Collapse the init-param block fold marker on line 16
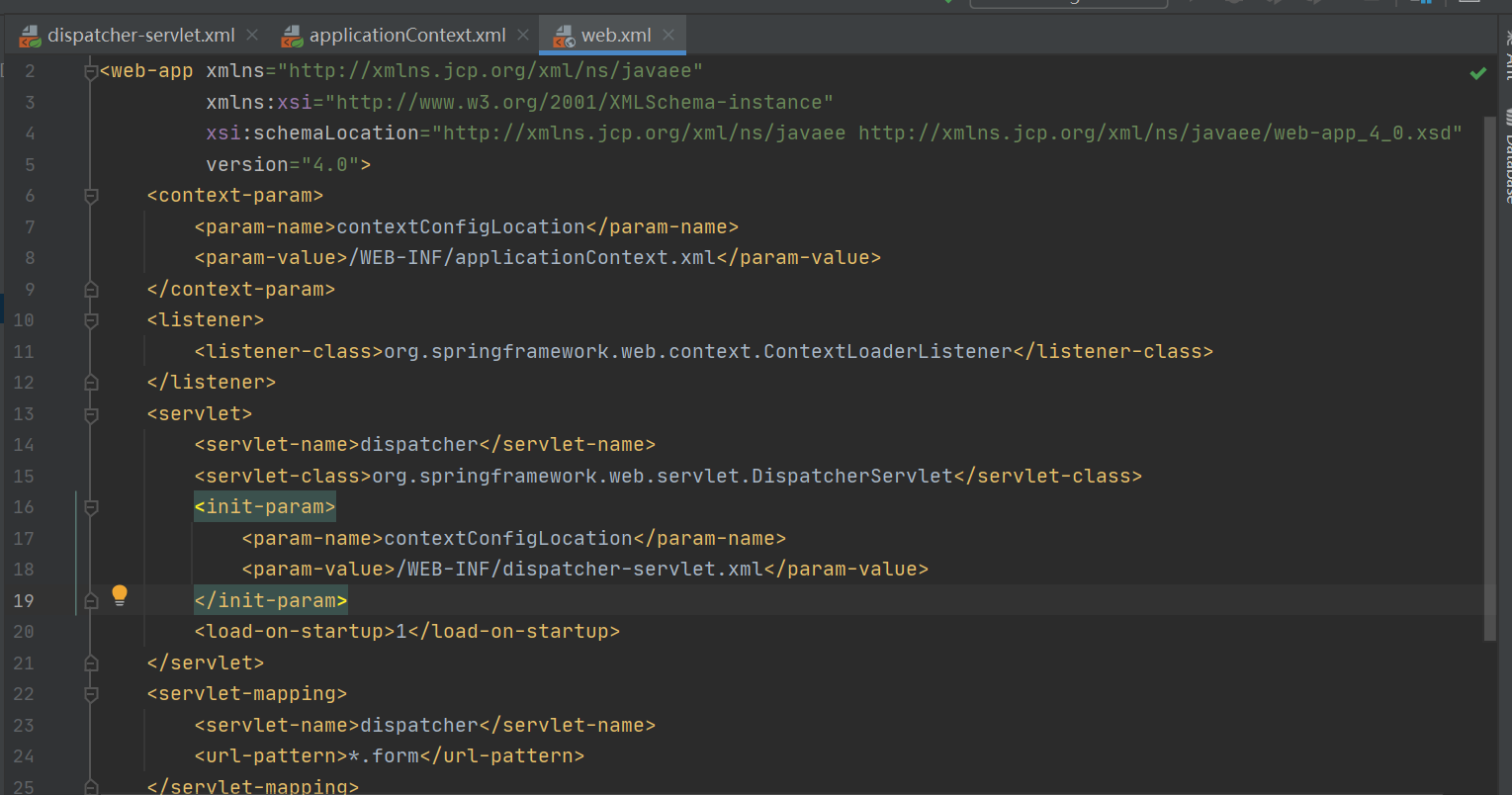Screen dimensions: 1512x795 (90, 507)
